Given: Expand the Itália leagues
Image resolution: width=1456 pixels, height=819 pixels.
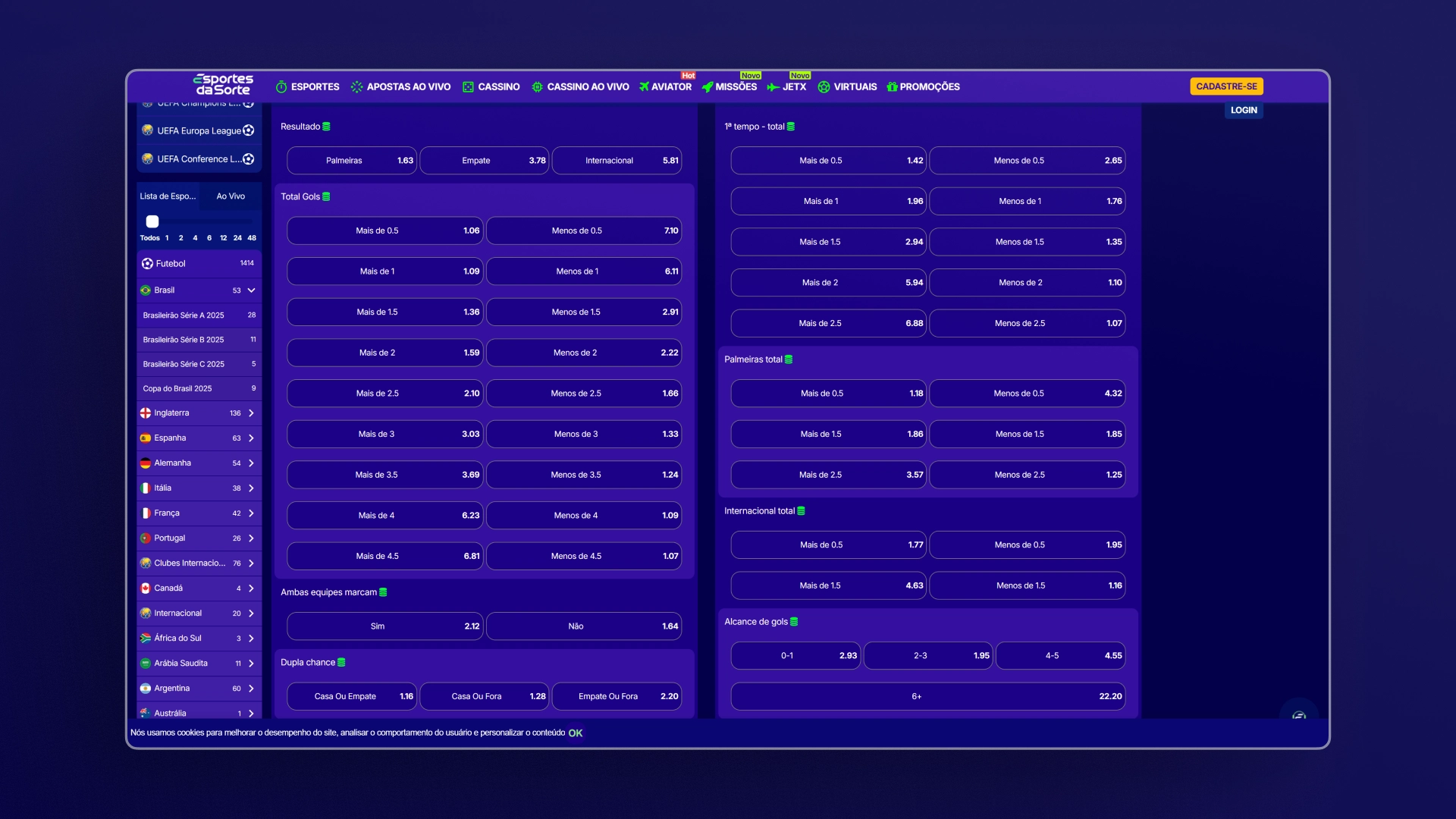Looking at the screenshot, I should tap(251, 488).
